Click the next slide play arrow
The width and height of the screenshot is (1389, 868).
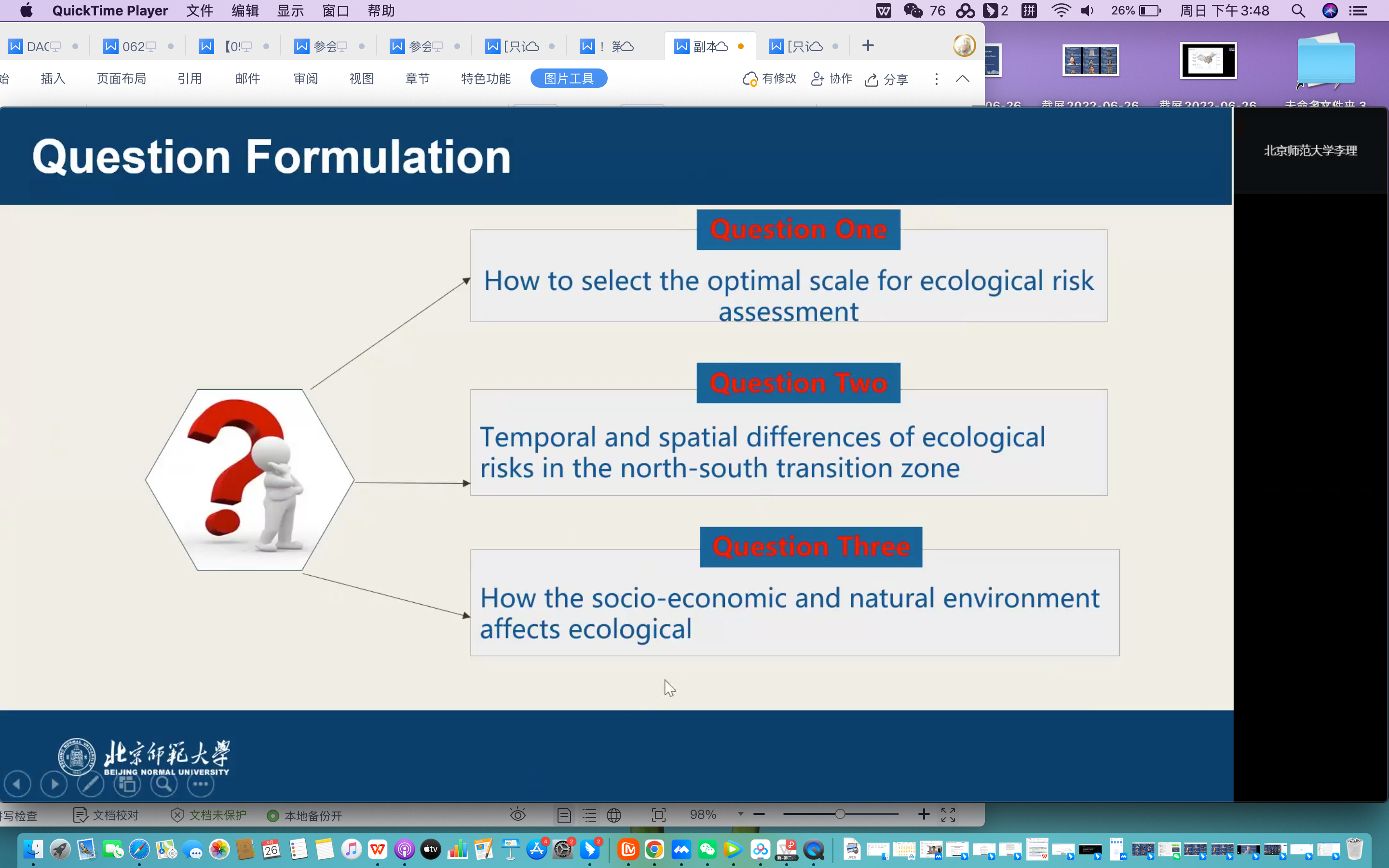coord(54,784)
